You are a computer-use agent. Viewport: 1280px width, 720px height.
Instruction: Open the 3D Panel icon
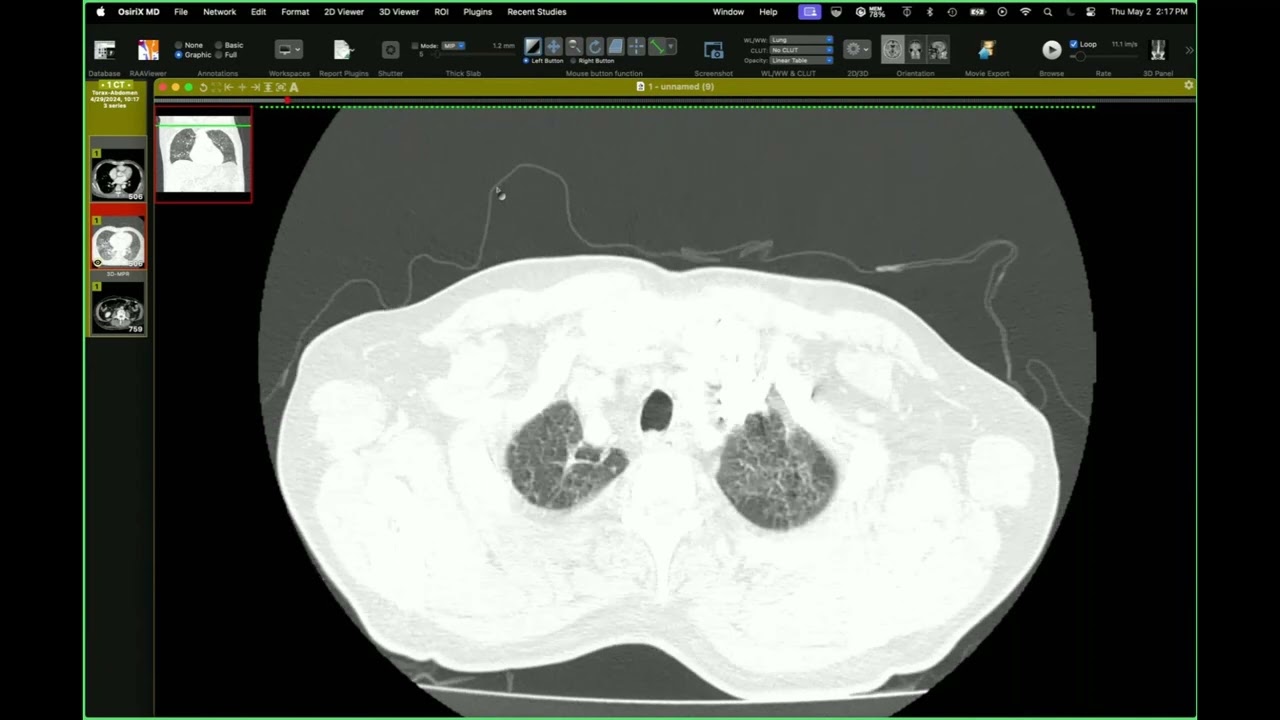coord(1158,50)
